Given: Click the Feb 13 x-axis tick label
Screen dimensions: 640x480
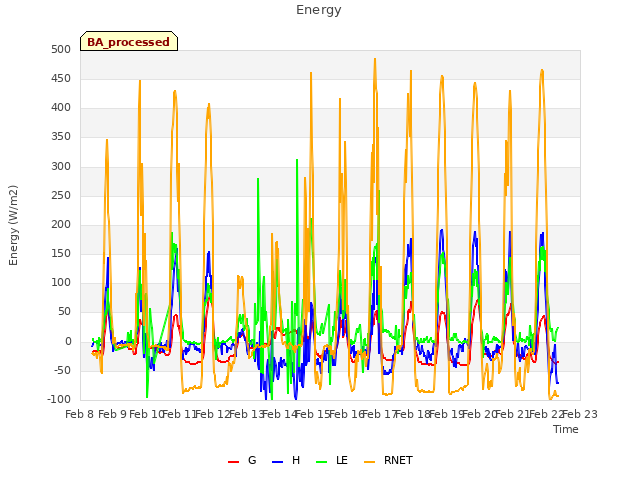Looking at the screenshot, I should (247, 414).
